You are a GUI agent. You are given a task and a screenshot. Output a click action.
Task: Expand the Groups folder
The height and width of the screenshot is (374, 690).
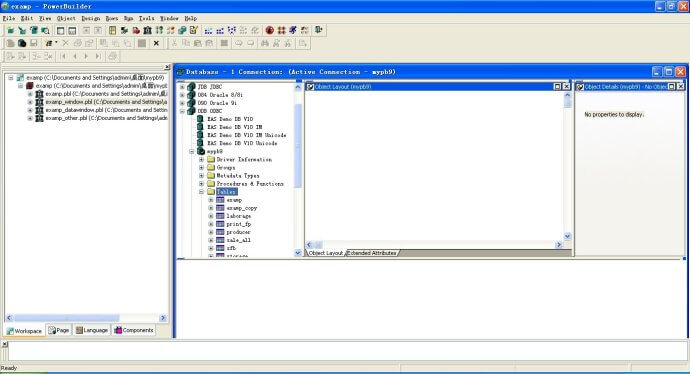coord(202,168)
